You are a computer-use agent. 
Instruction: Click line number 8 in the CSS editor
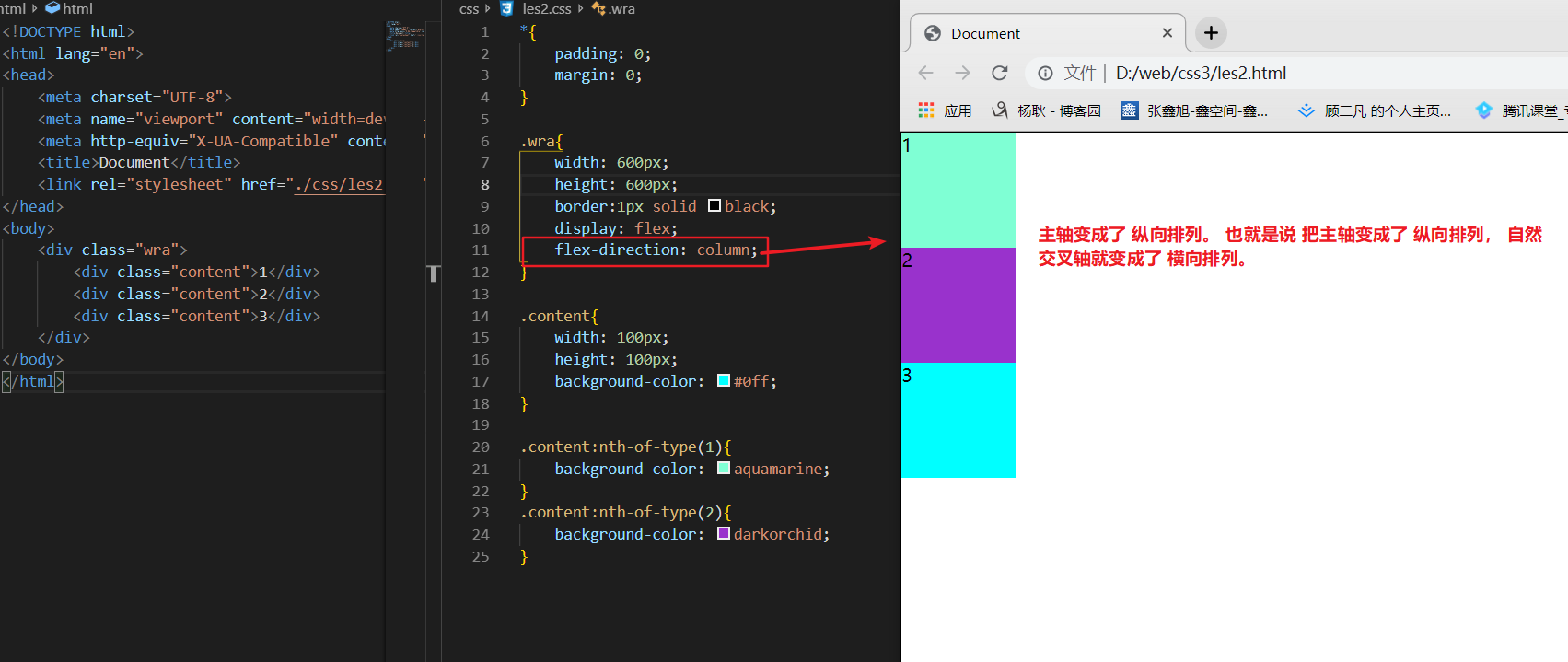coord(485,184)
